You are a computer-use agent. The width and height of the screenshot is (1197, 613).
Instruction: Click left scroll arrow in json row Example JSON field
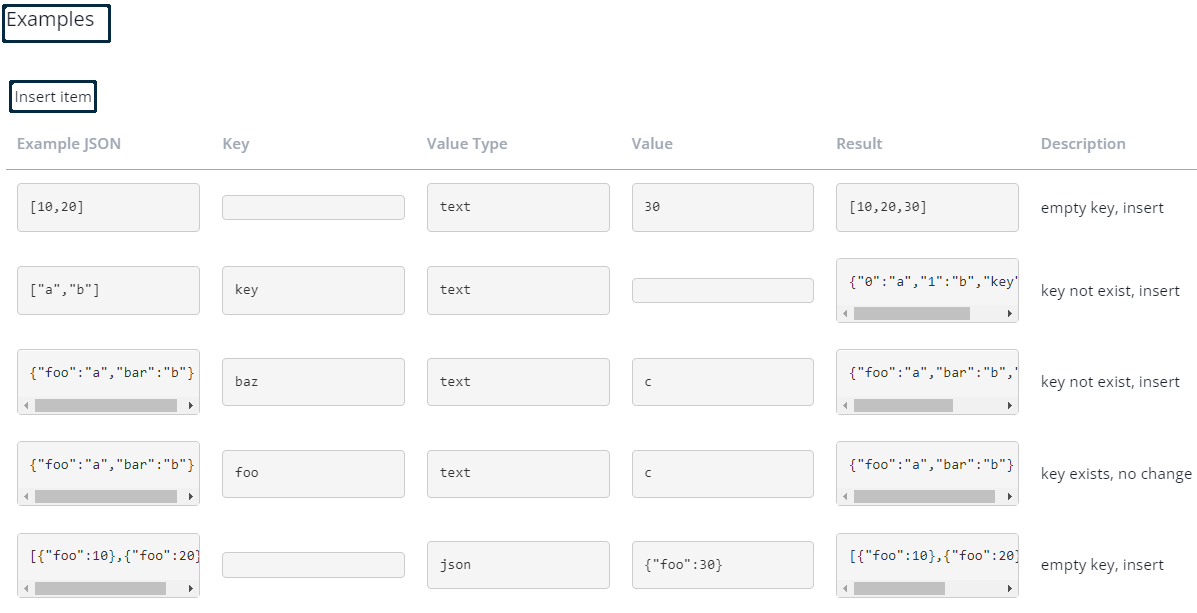pyautogui.click(x=26, y=589)
